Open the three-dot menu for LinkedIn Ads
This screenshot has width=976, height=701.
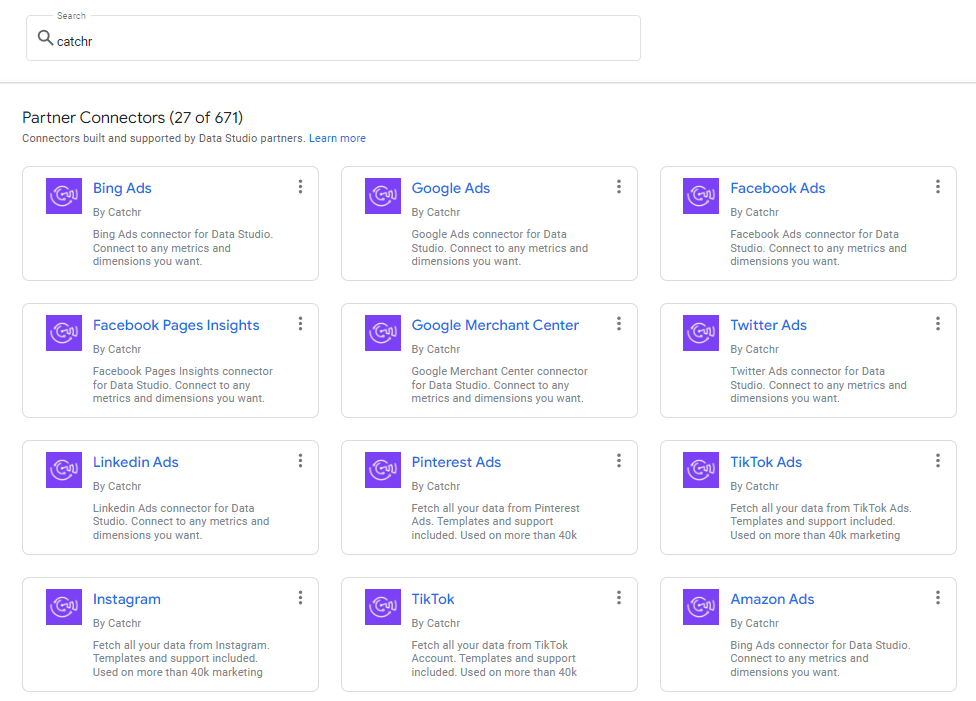pyautogui.click(x=300, y=460)
